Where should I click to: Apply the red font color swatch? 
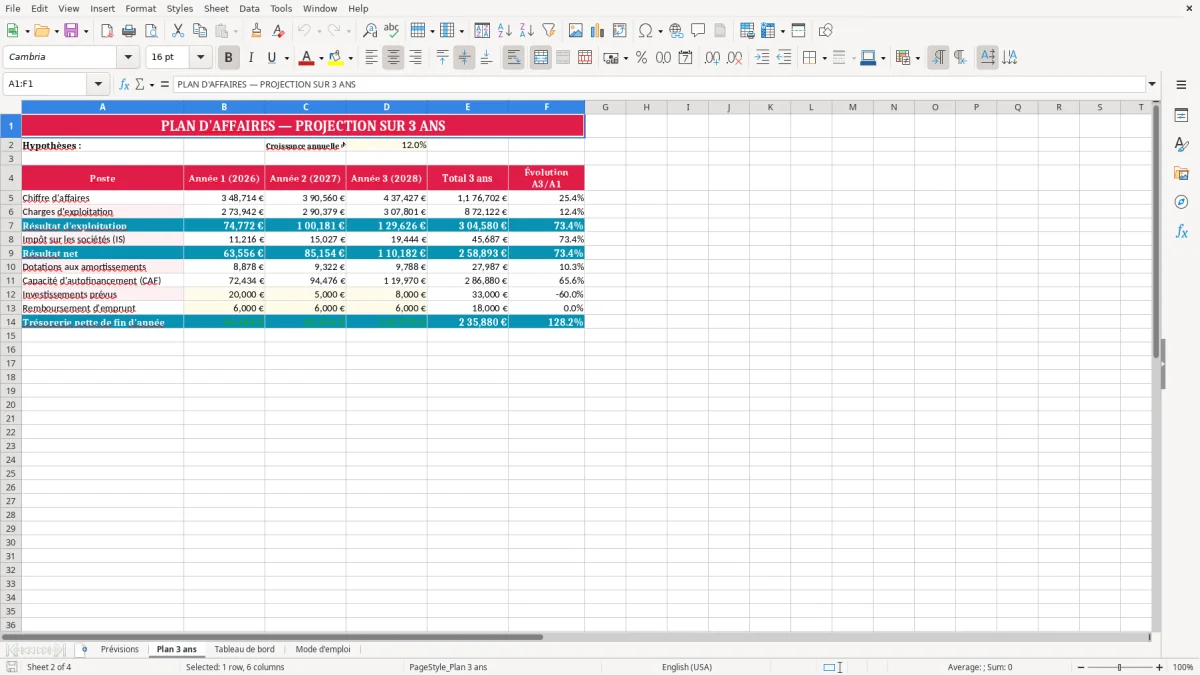coord(307,58)
